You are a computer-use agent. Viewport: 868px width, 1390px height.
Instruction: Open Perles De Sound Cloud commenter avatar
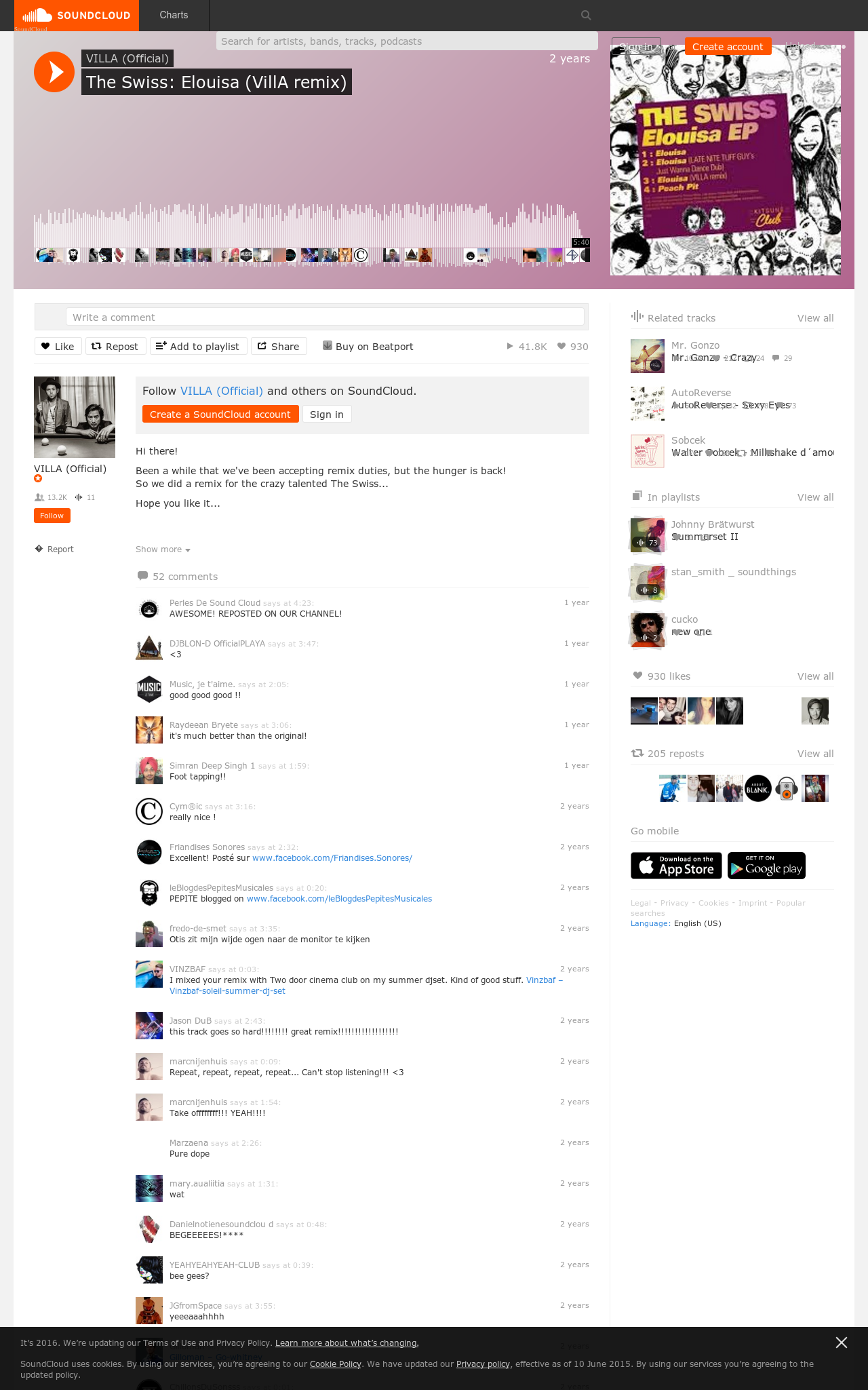point(149,609)
